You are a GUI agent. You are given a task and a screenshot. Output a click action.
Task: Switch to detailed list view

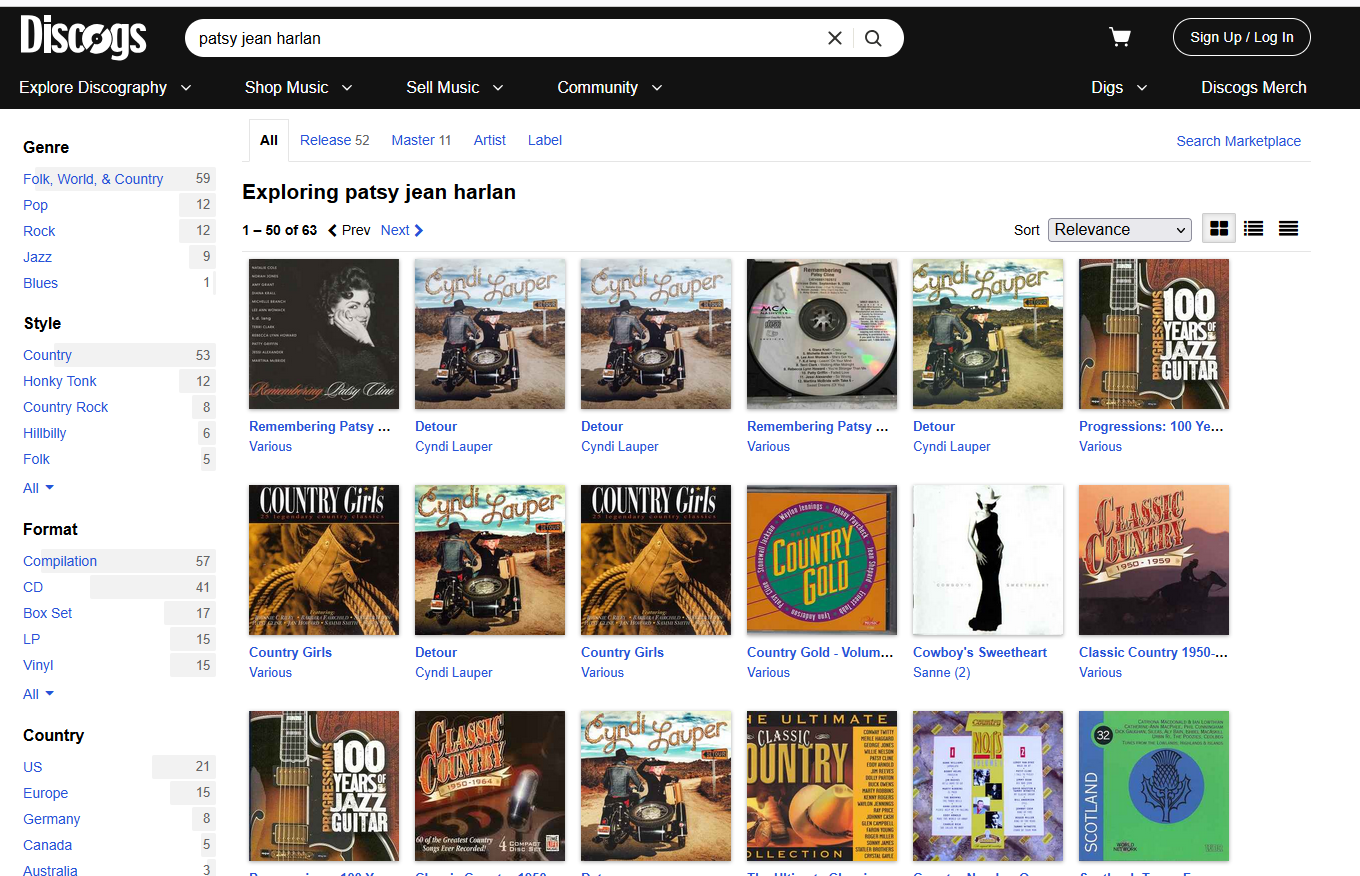point(1253,229)
